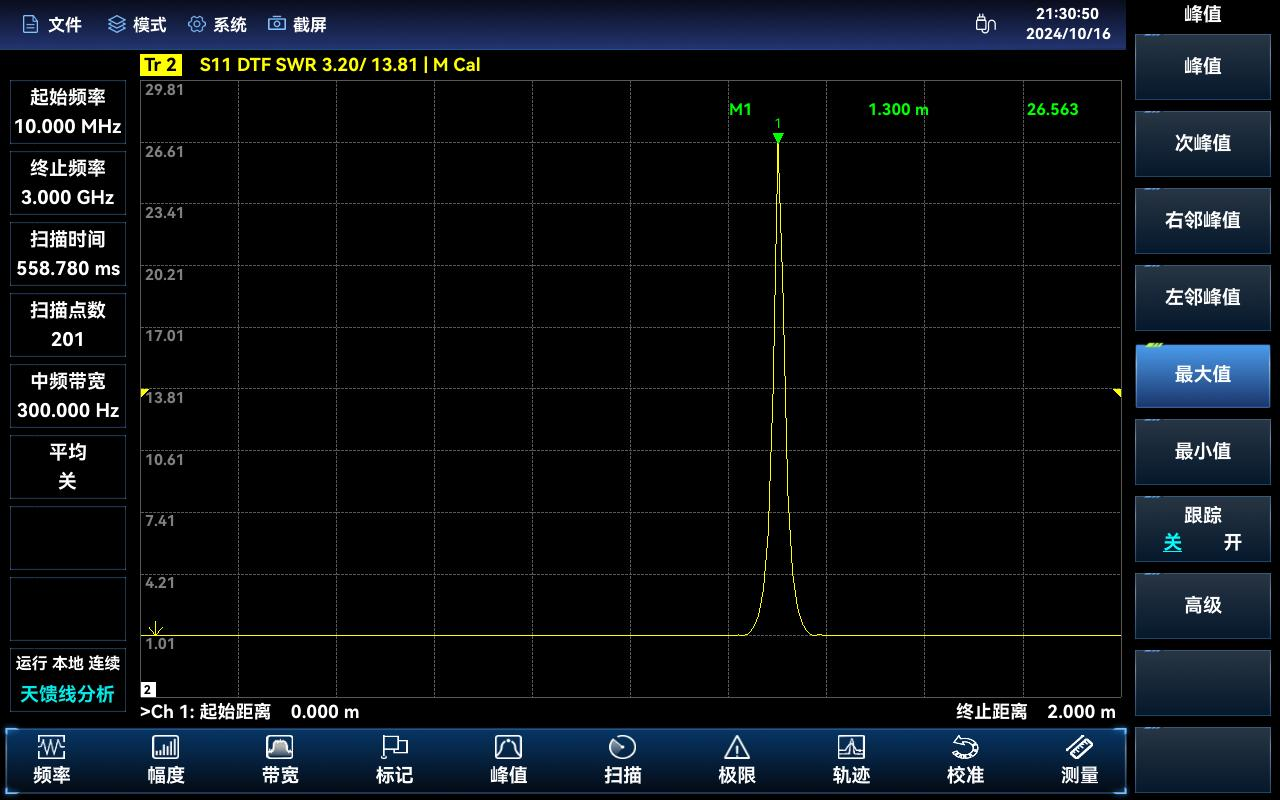Open the 系统 (system) settings menu
The width and height of the screenshot is (1280, 800).
tap(217, 24)
